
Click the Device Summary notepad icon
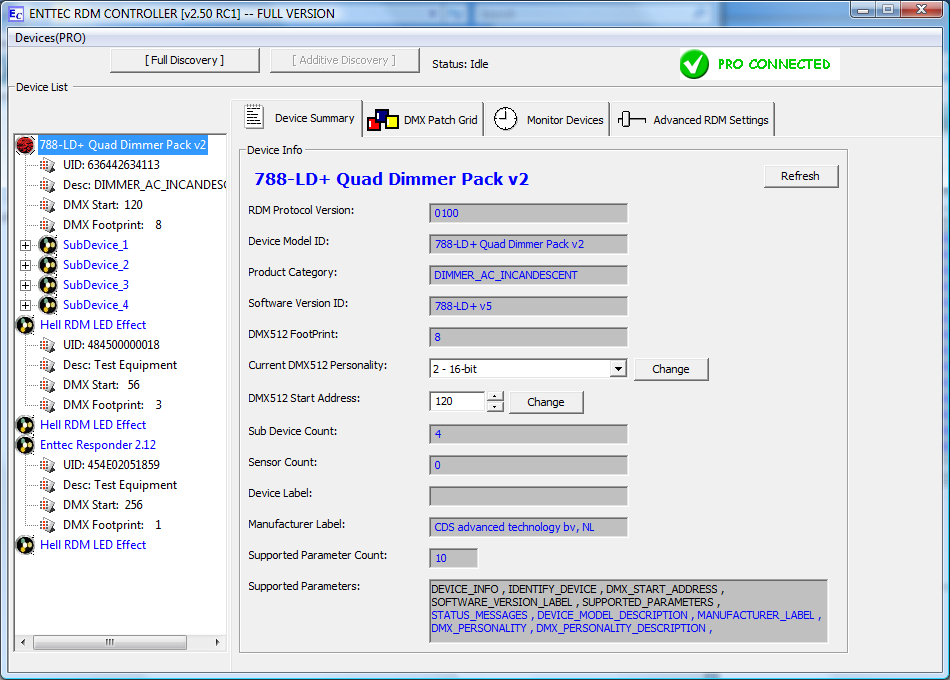coord(254,118)
